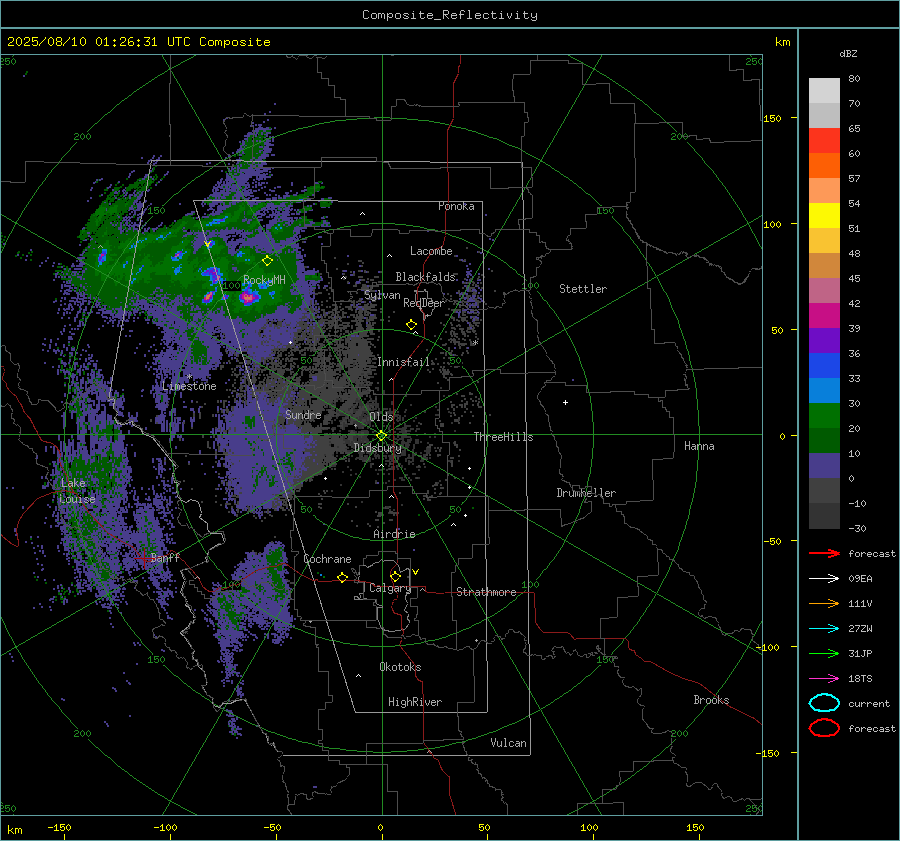
Task: Select the red 65–60 dBZ swatch
Action: pos(824,141)
